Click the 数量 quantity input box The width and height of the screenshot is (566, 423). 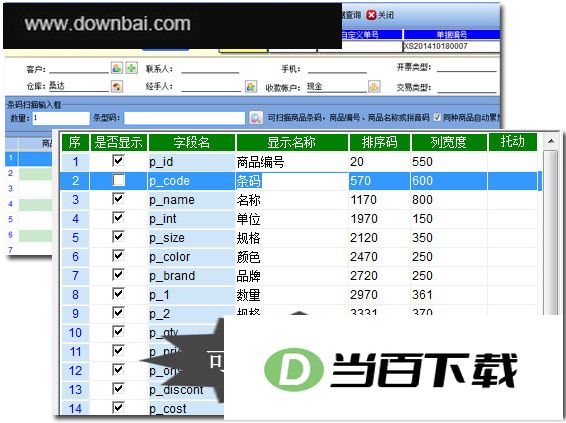pyautogui.click(x=61, y=118)
